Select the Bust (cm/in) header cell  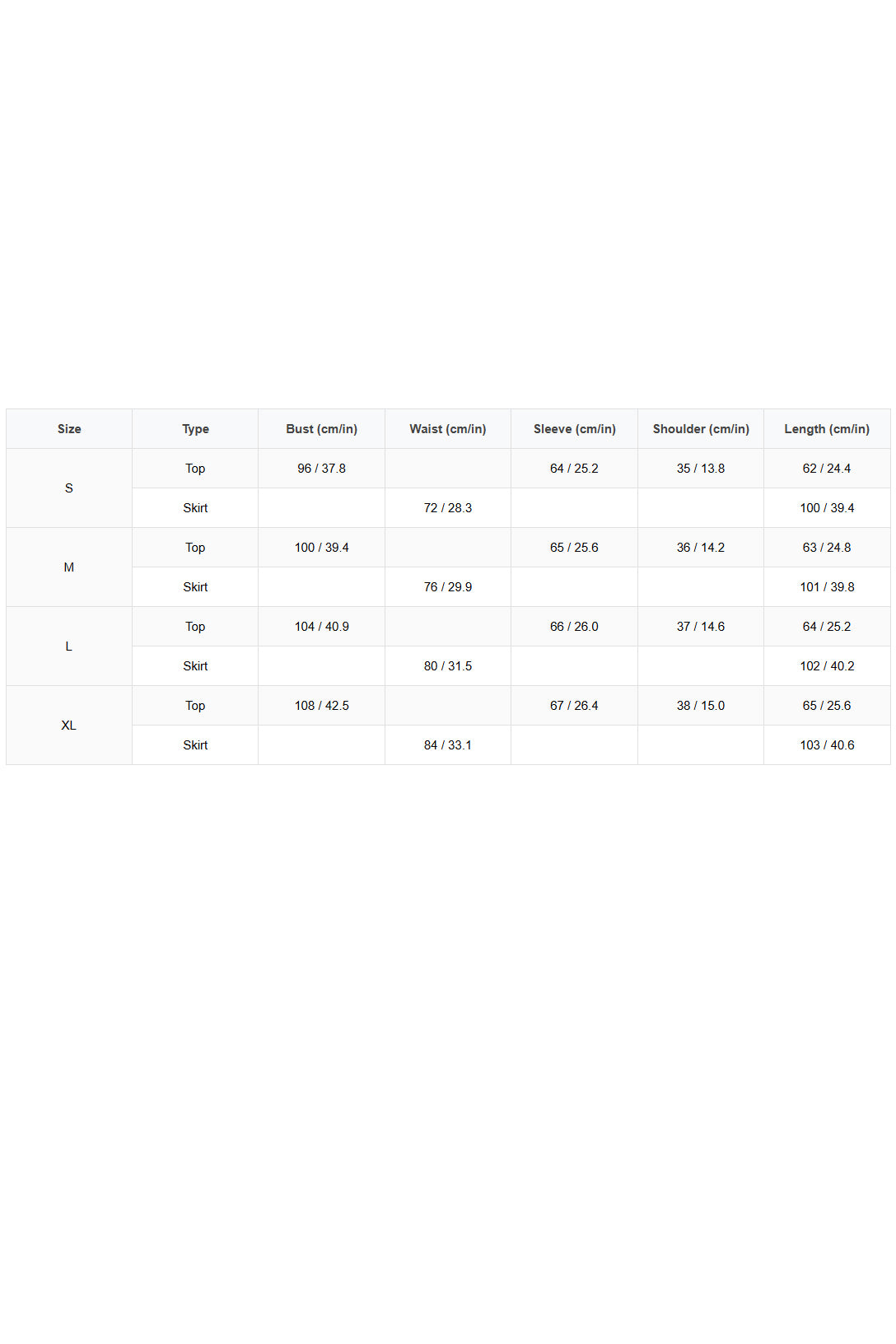(322, 429)
